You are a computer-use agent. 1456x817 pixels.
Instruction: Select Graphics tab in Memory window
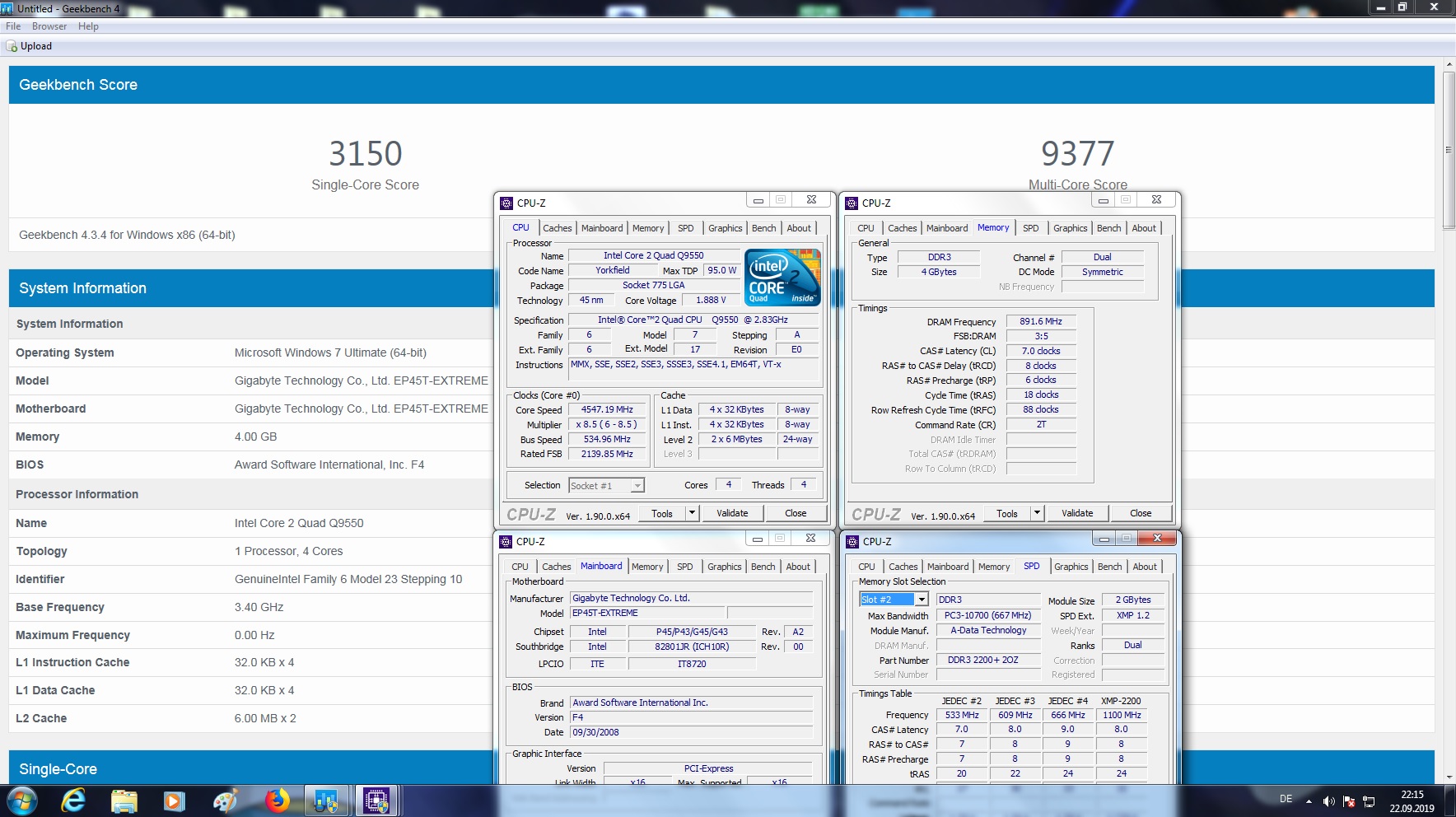click(x=1070, y=228)
